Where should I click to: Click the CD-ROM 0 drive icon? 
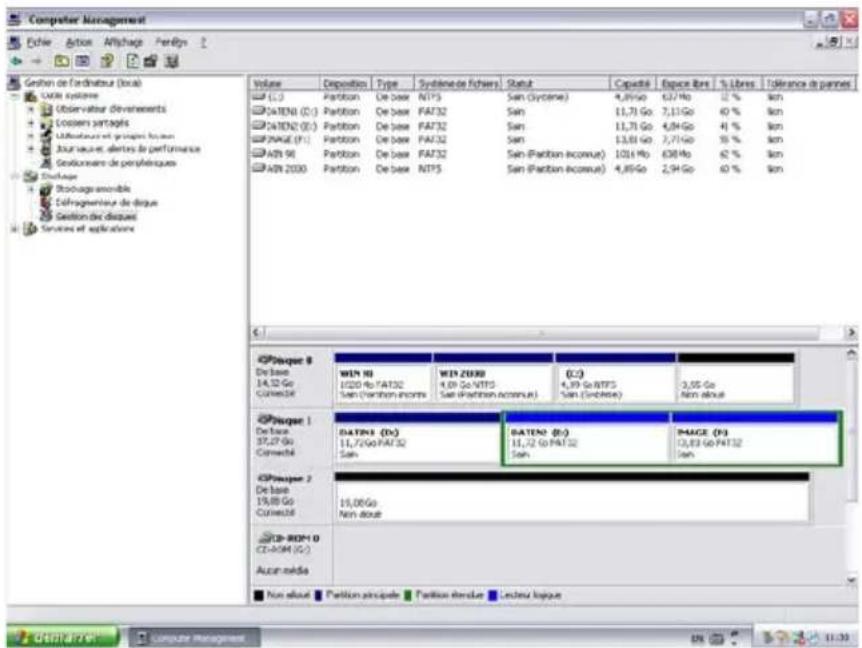[267, 538]
